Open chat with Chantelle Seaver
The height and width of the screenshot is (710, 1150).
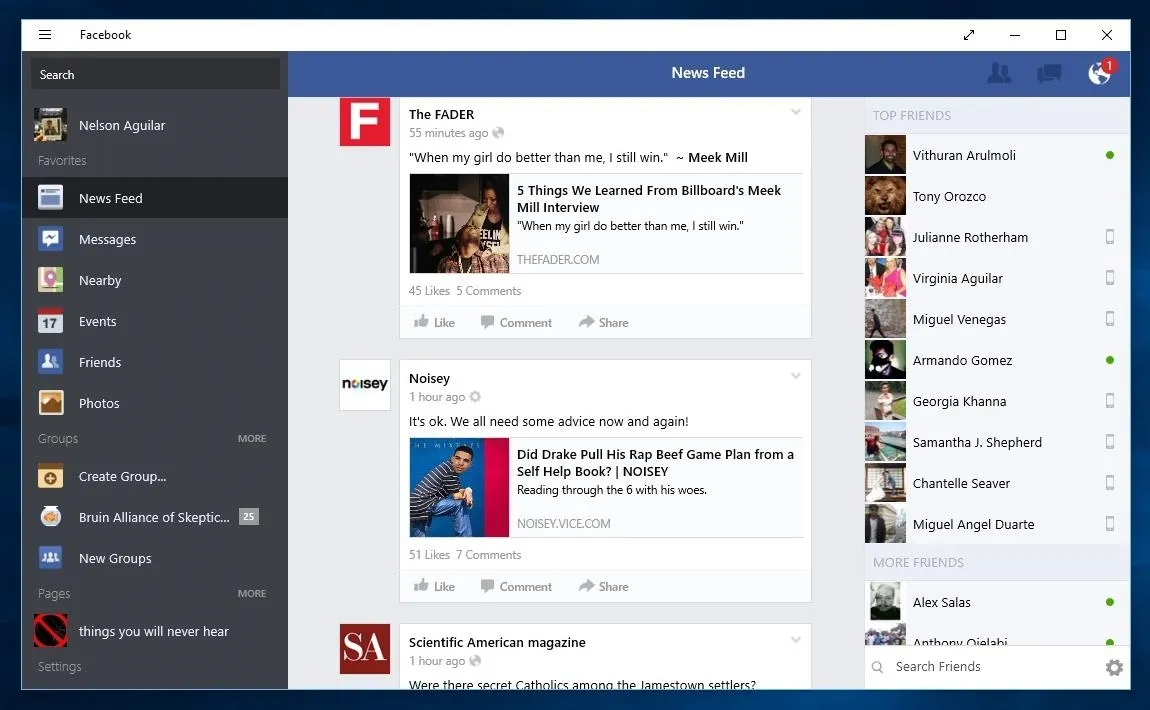pyautogui.click(x=997, y=483)
